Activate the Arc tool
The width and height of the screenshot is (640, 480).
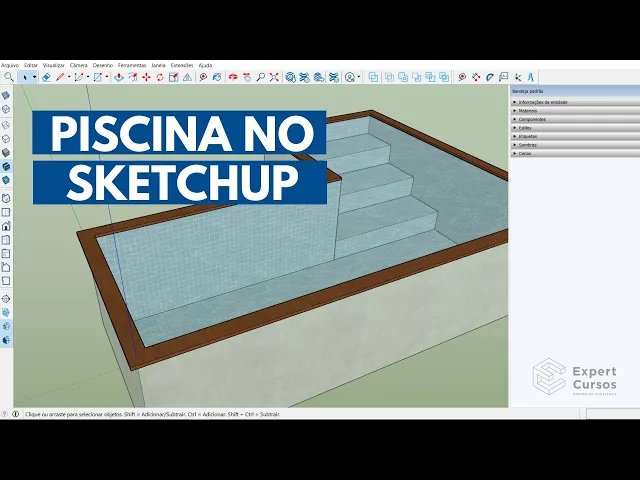pyautogui.click(x=79, y=77)
